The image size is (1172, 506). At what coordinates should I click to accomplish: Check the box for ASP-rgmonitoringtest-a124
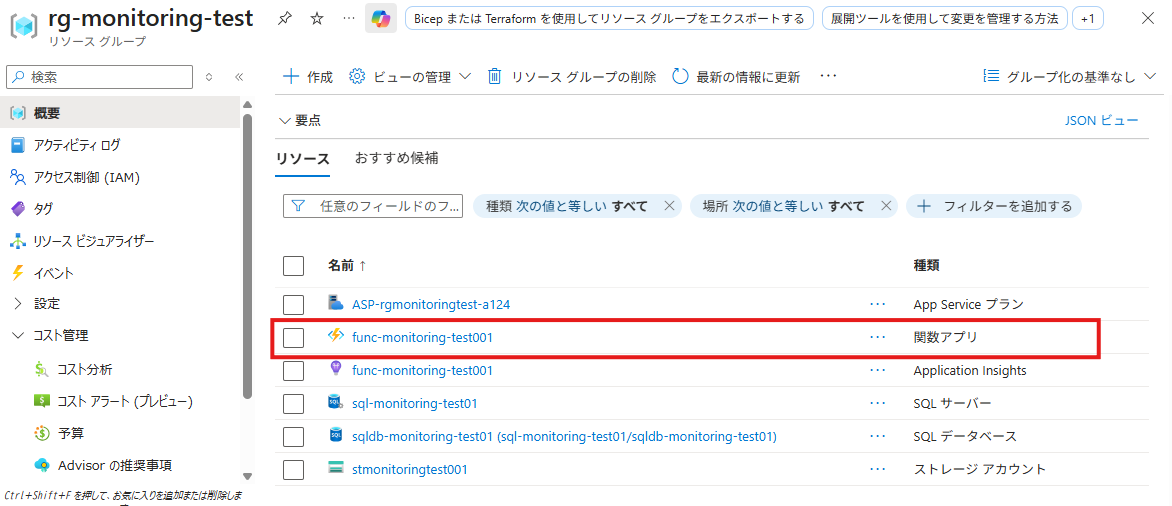pos(293,304)
